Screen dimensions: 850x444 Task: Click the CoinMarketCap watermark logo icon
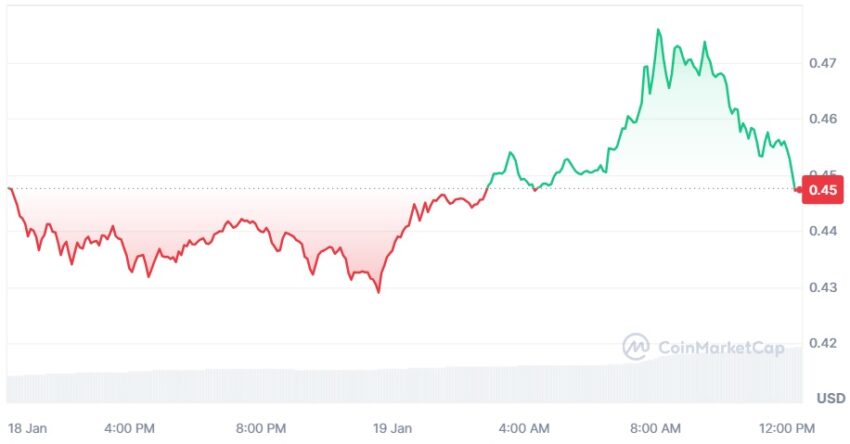point(636,347)
